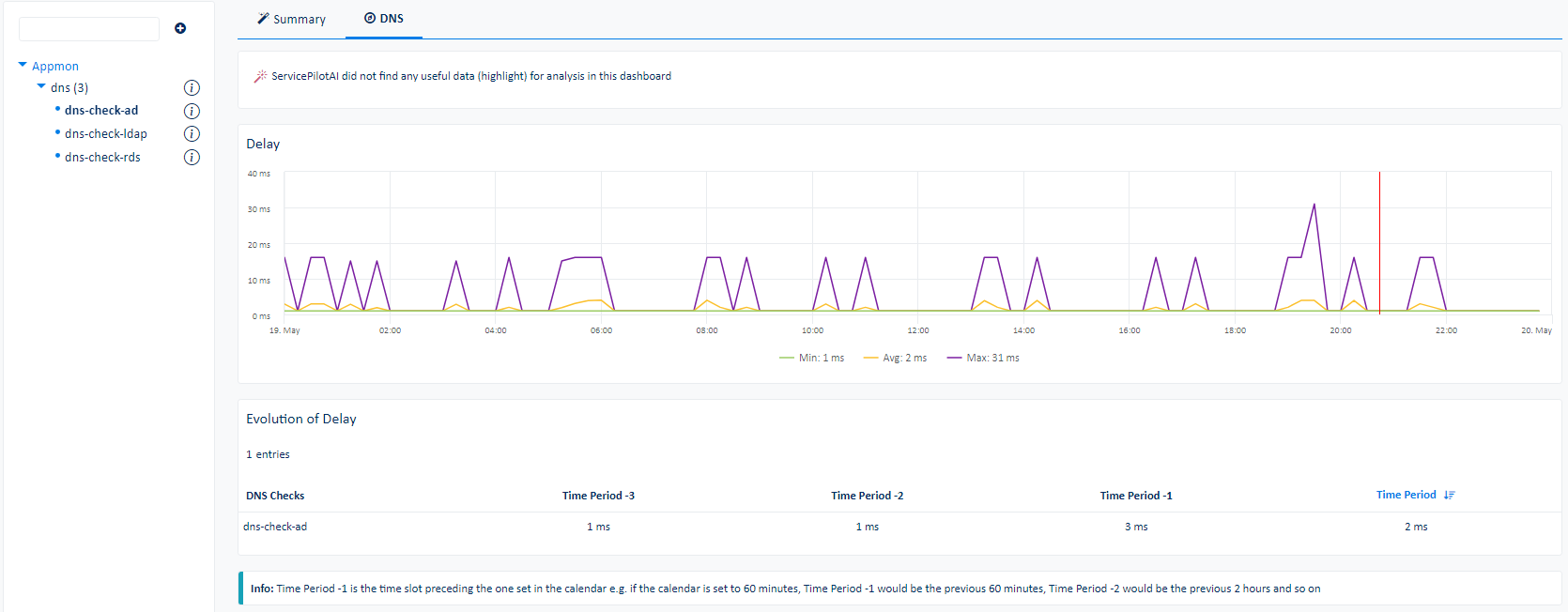Toggle Avg series in chart legend
The width and height of the screenshot is (1568, 612).
pos(896,358)
